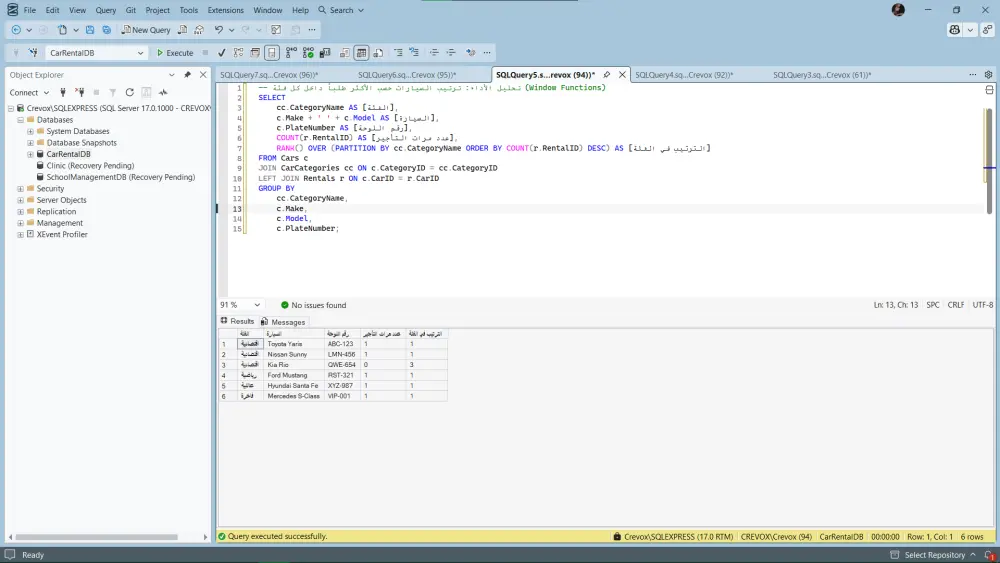Expand the Server Objects node
1000x563 pixels.
(x=20, y=200)
